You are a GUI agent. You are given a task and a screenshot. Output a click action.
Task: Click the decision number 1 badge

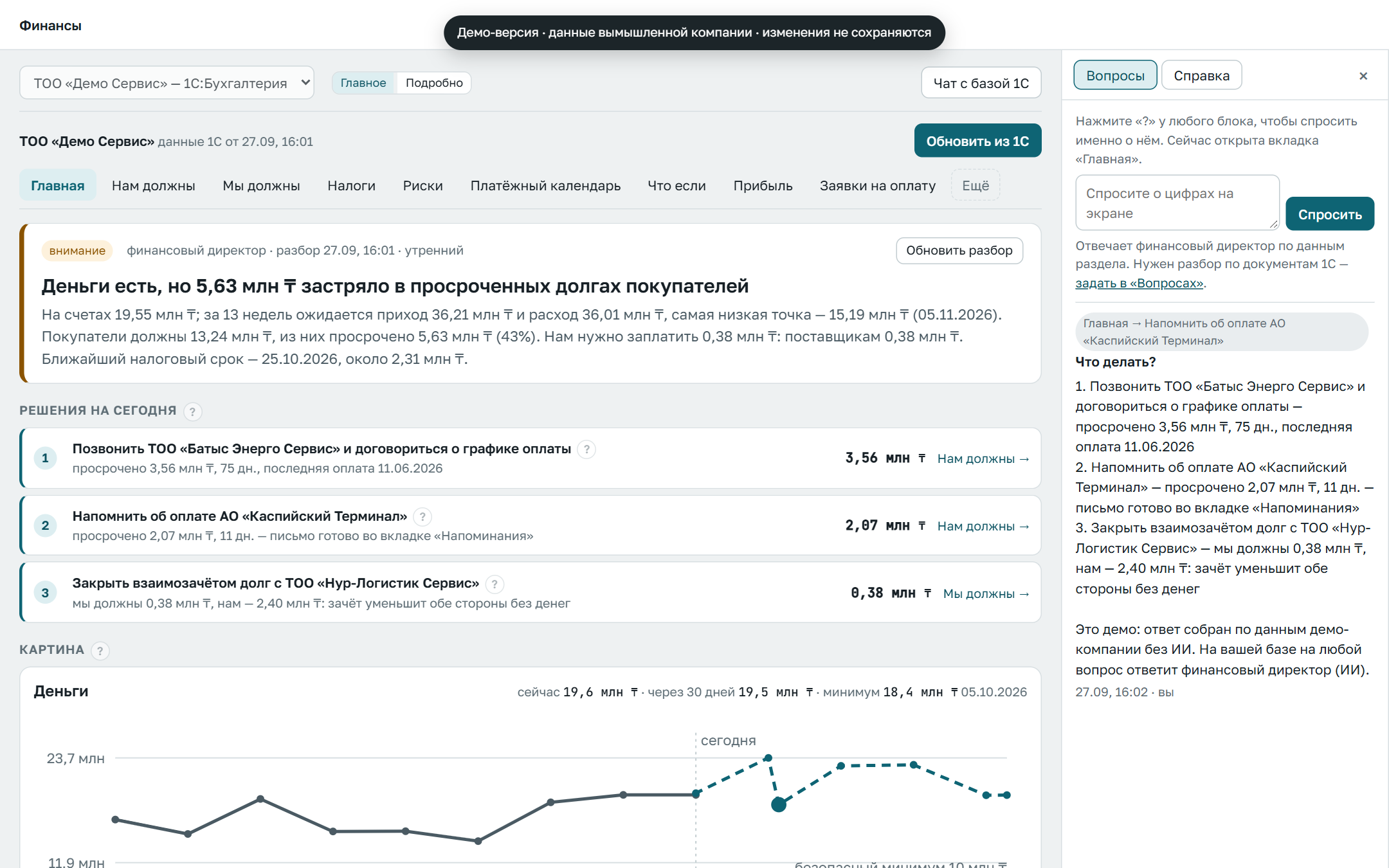[x=45, y=458]
